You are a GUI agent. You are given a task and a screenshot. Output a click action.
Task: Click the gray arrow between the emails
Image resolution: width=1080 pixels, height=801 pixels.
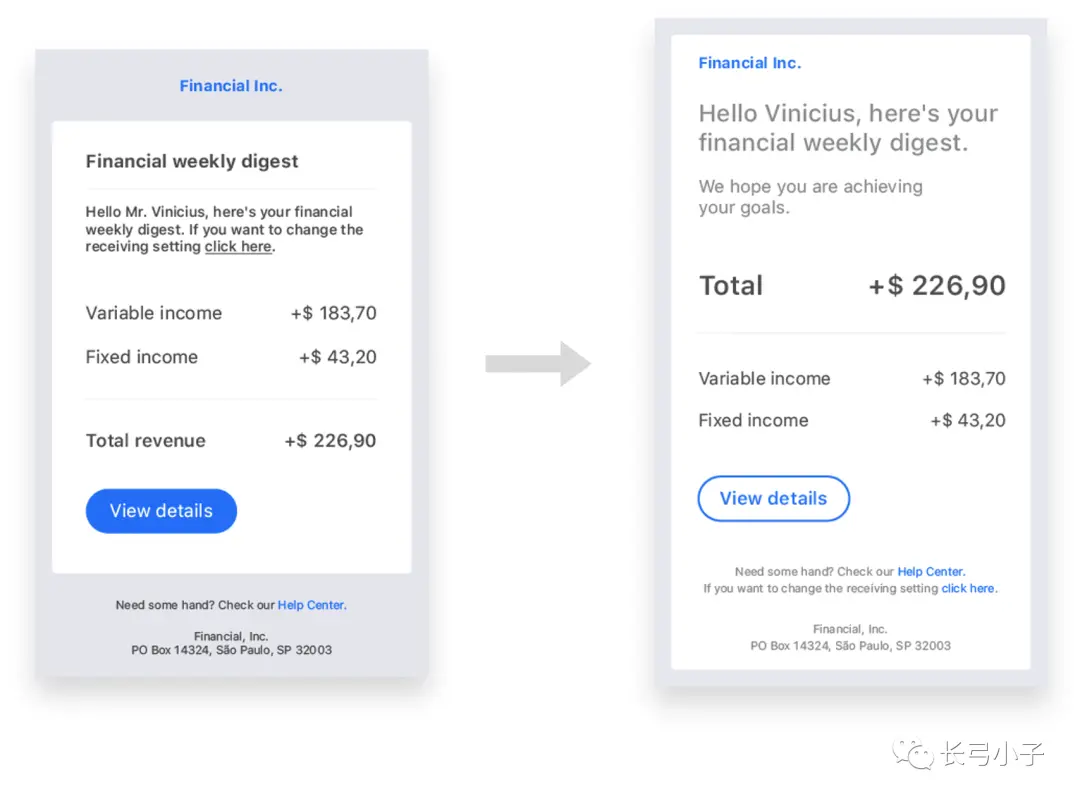pyautogui.click(x=538, y=364)
